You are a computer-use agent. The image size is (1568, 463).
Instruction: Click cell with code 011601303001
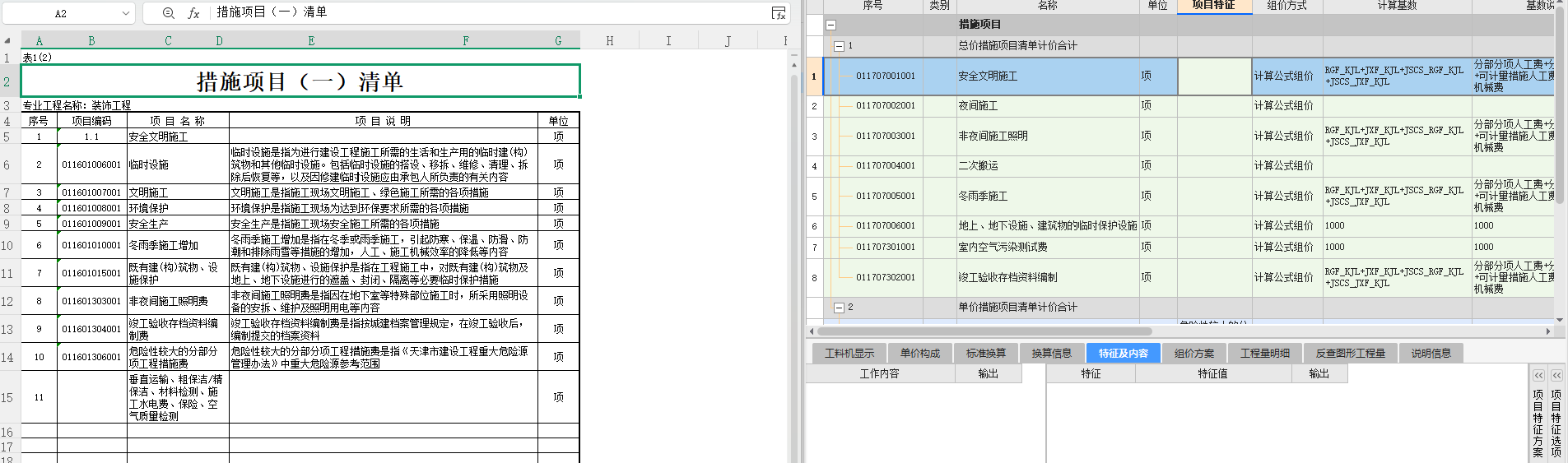click(x=91, y=301)
